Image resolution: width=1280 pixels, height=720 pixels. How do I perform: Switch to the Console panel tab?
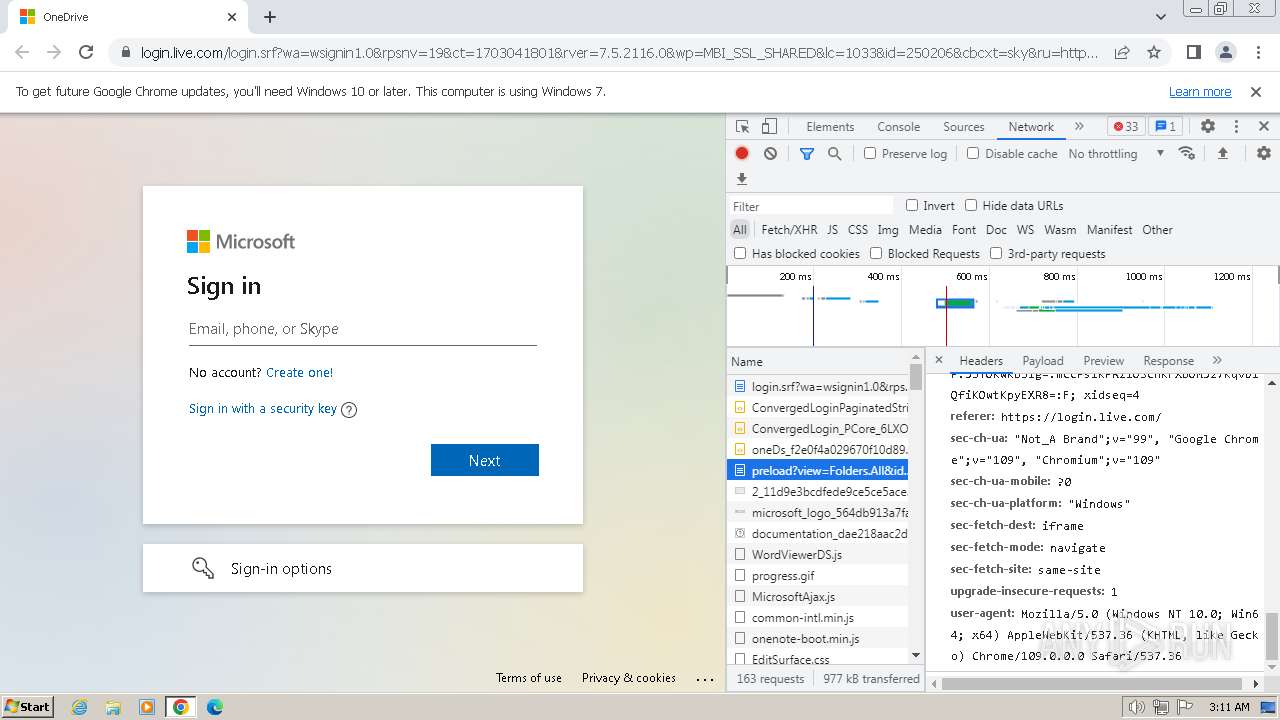click(x=898, y=127)
